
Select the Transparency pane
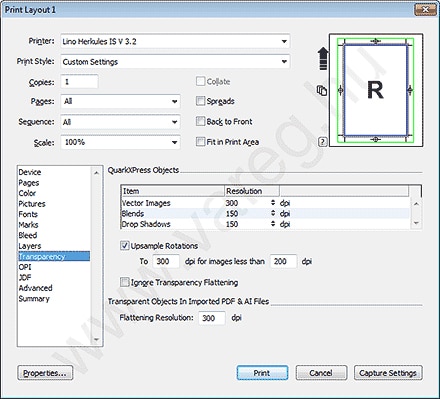[x=54, y=256]
